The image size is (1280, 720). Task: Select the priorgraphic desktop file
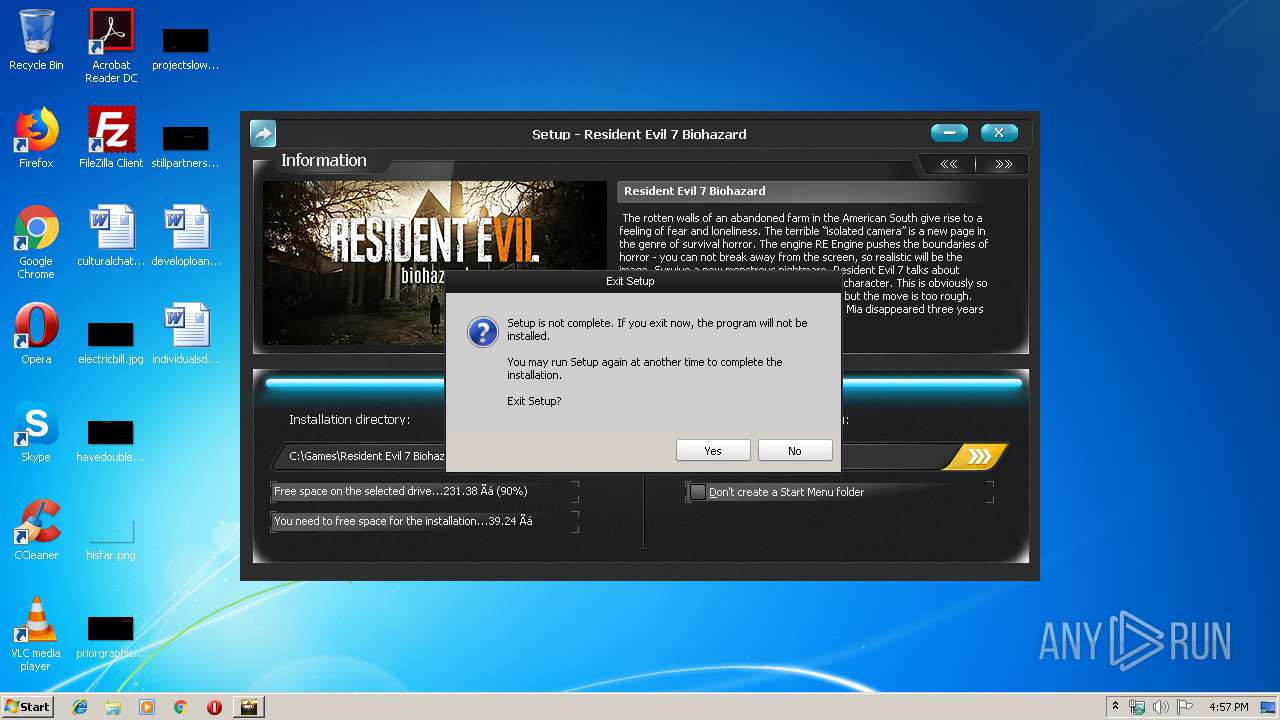click(x=111, y=636)
